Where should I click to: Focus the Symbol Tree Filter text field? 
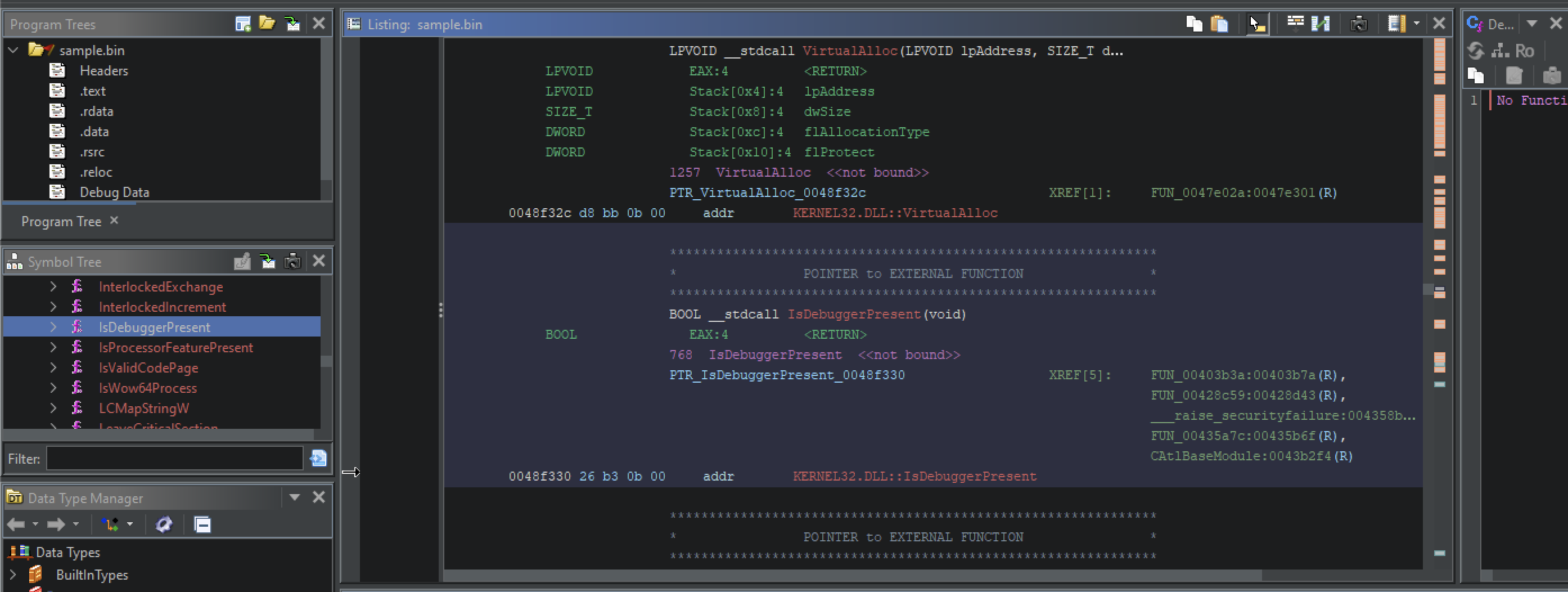click(175, 459)
